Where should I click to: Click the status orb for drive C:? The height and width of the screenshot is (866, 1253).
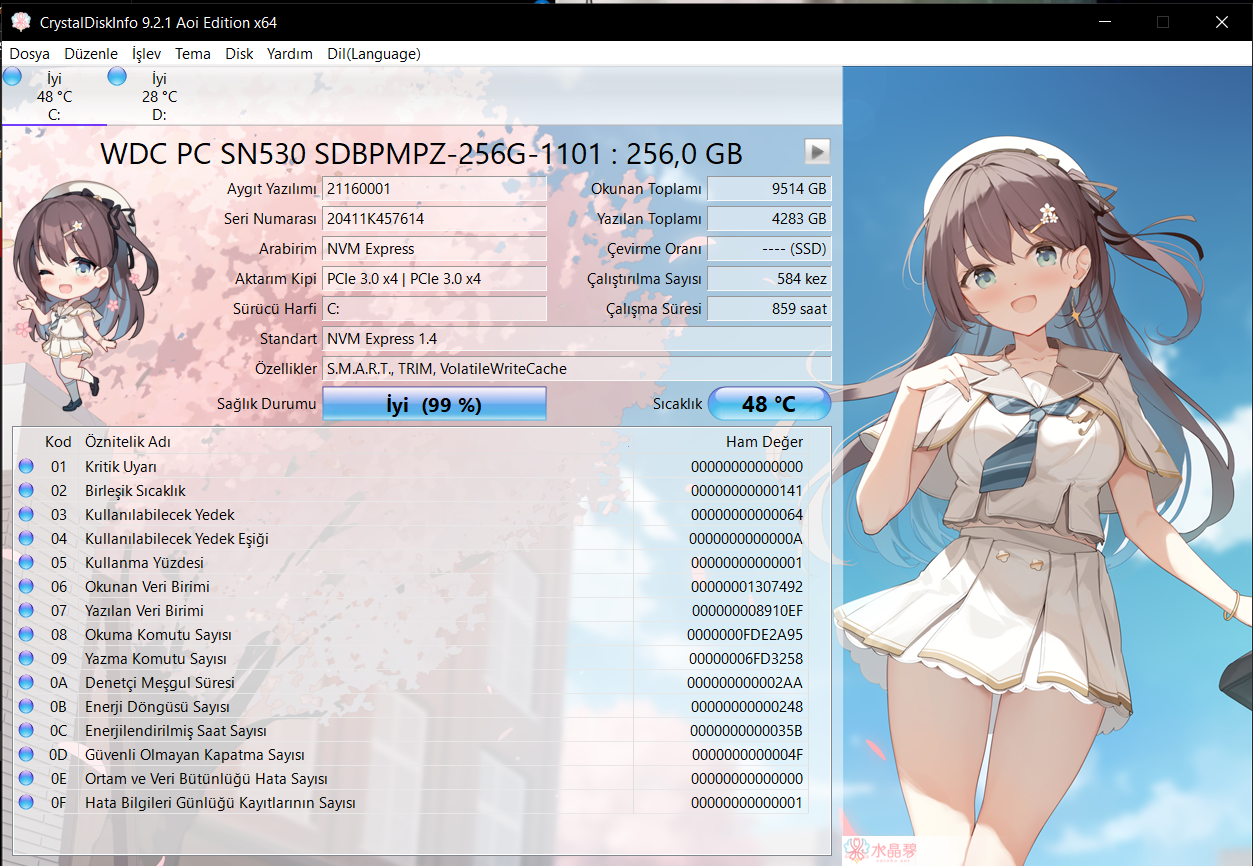(12, 77)
